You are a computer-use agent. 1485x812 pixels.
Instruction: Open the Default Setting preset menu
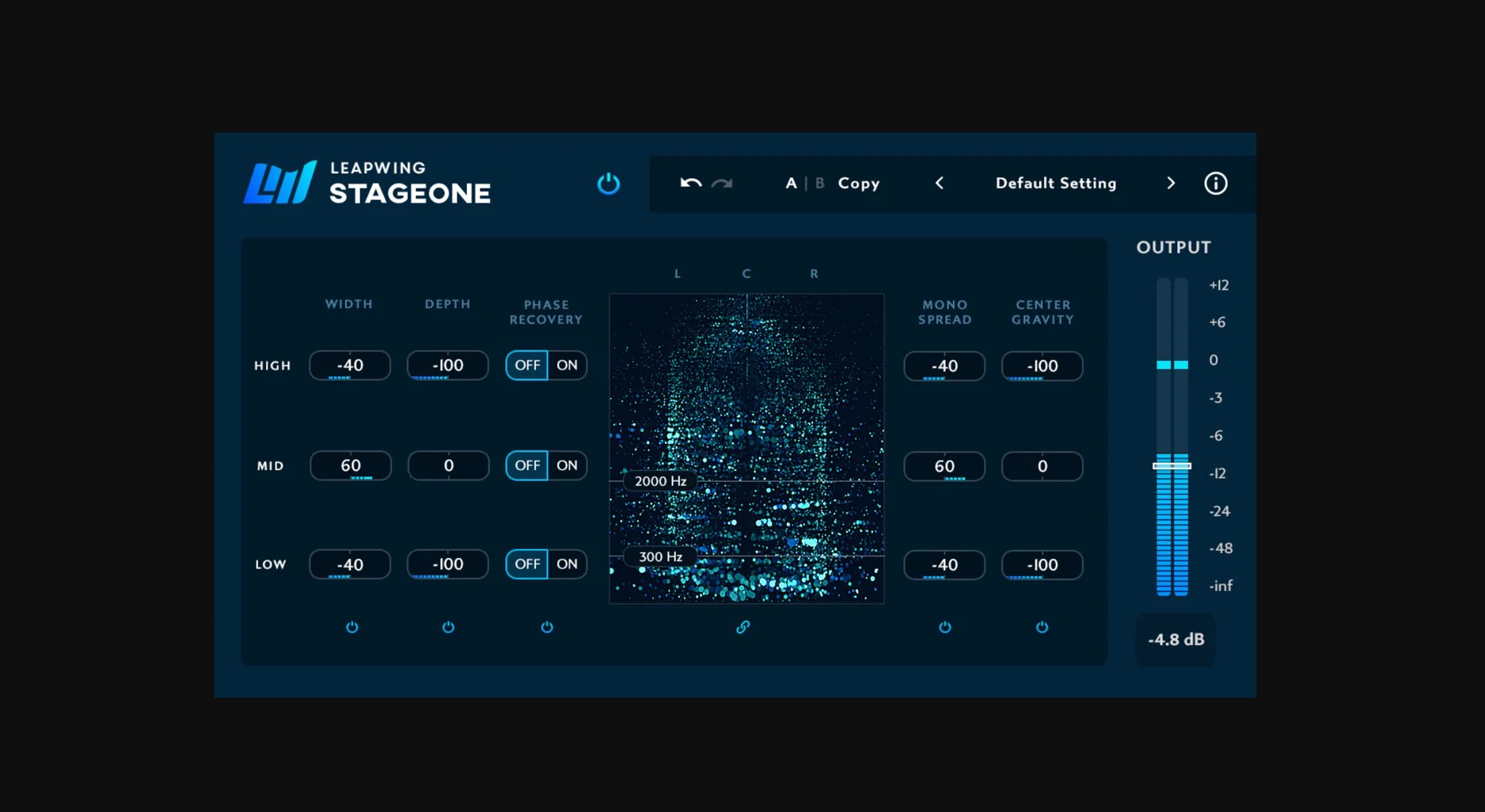click(x=1055, y=184)
